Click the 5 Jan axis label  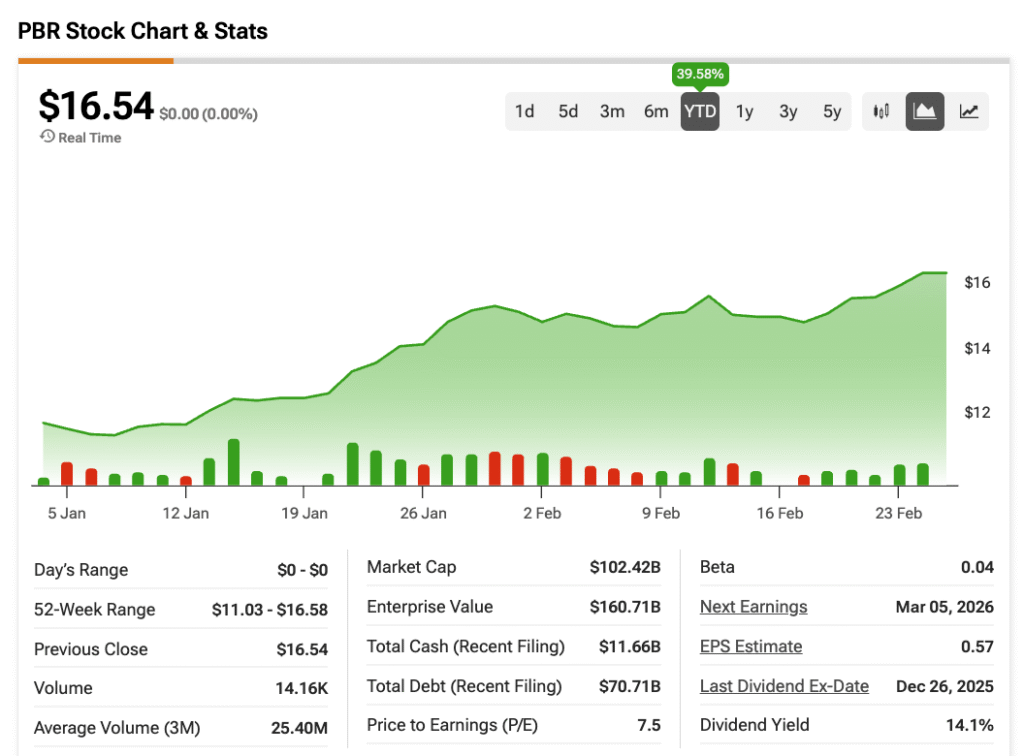click(67, 513)
